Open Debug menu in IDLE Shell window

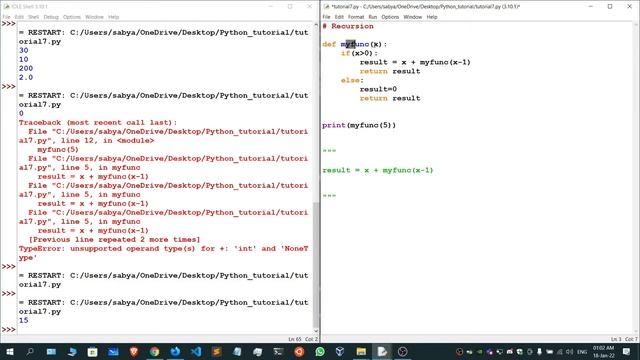[51, 17]
